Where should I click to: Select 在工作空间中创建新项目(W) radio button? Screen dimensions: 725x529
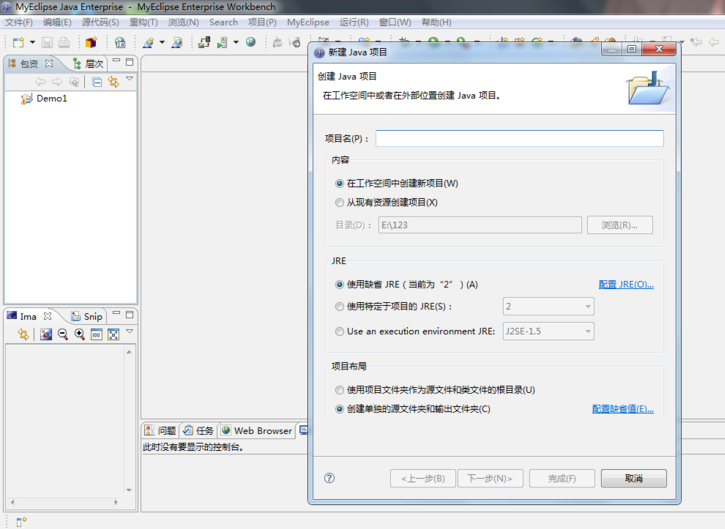tap(339, 184)
